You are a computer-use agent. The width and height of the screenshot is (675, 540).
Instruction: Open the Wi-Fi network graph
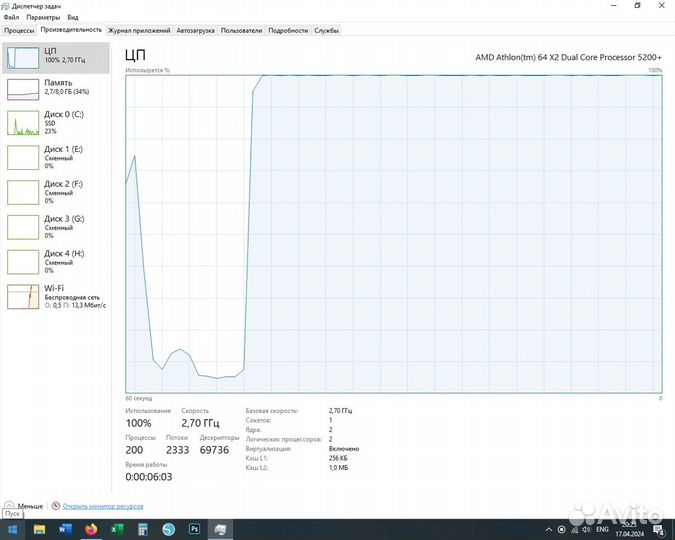click(55, 296)
